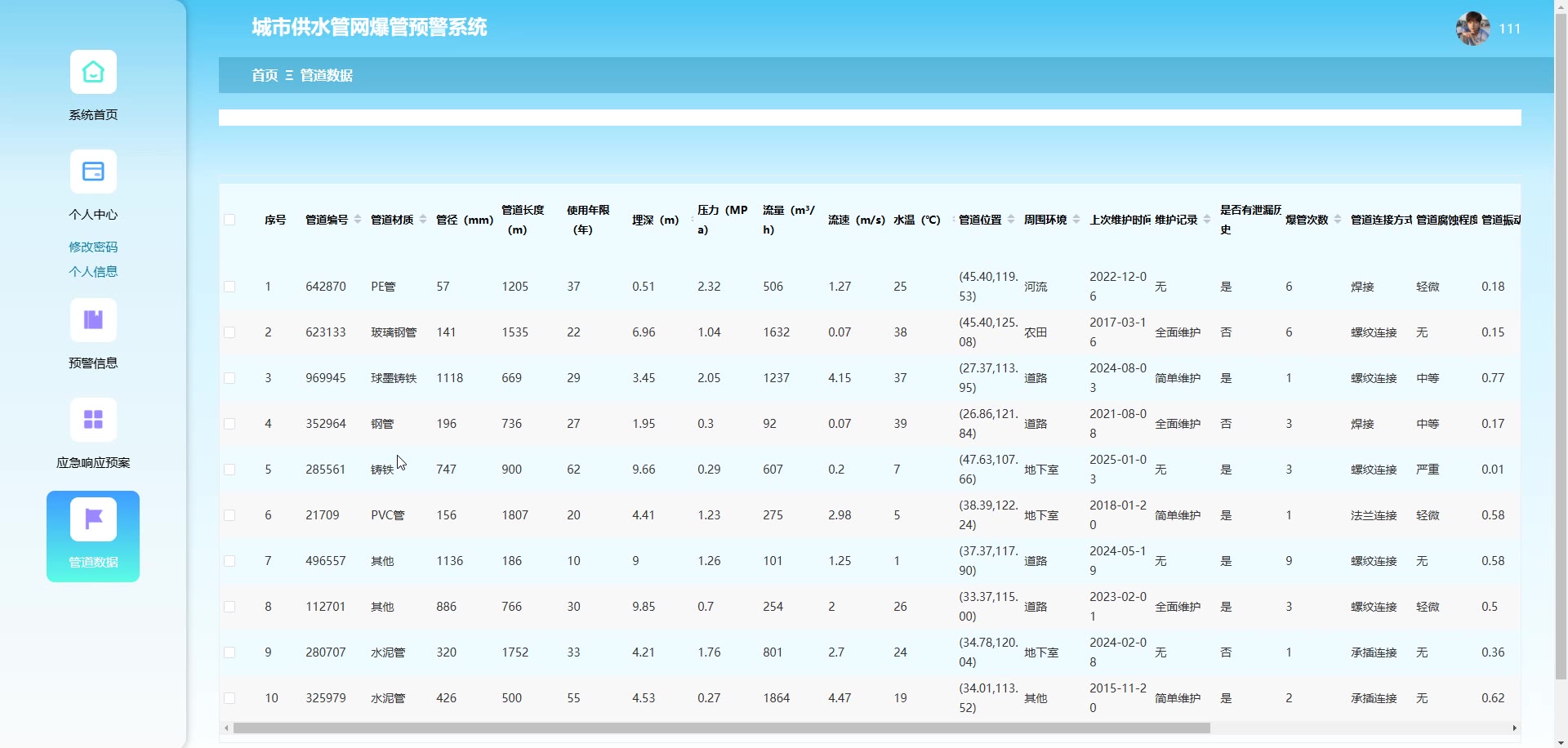The height and width of the screenshot is (748, 1568).
Task: Sort by the 周围环境 column arrows
Action: coord(1076,220)
